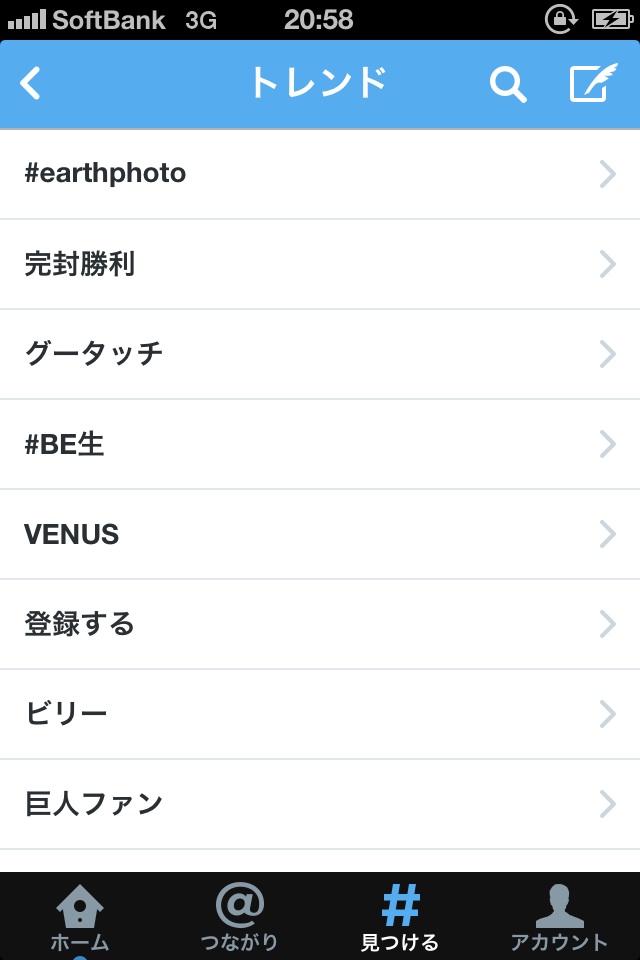Go to ホーム birdhouse tab
The height and width of the screenshot is (960, 640).
pyautogui.click(x=79, y=917)
